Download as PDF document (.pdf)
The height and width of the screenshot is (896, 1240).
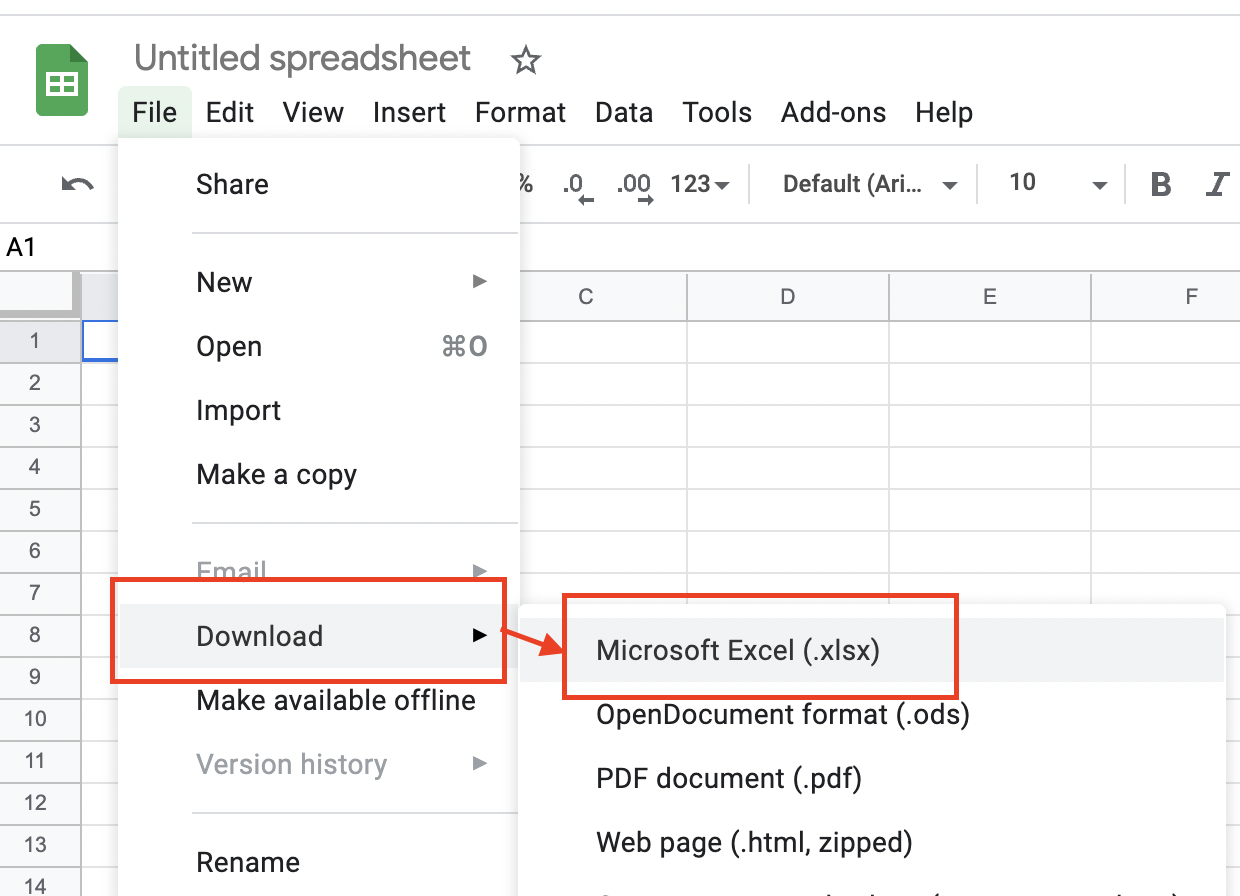(x=872, y=778)
